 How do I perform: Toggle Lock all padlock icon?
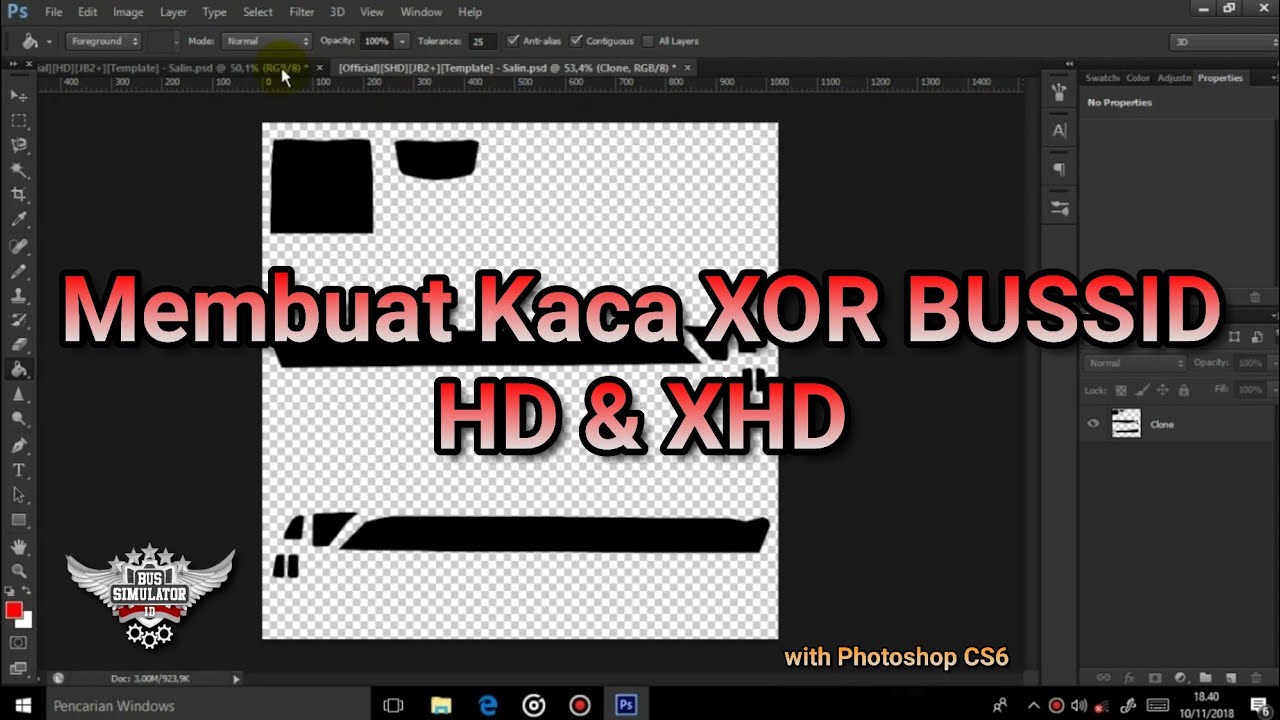tap(1183, 390)
